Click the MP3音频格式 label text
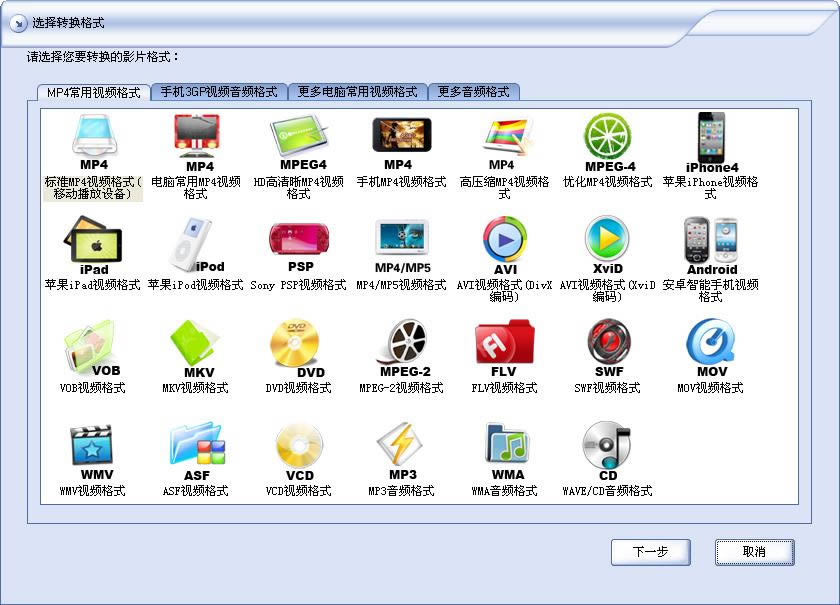This screenshot has width=840, height=605. coord(401,490)
